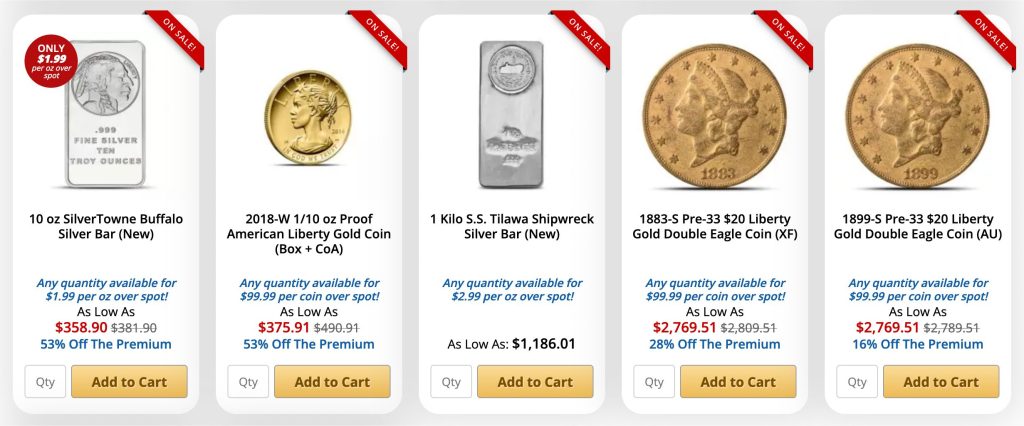Add 10 oz SilverTowne Buffalo bar to cart
Screen dimensions: 1024x426
tap(129, 381)
